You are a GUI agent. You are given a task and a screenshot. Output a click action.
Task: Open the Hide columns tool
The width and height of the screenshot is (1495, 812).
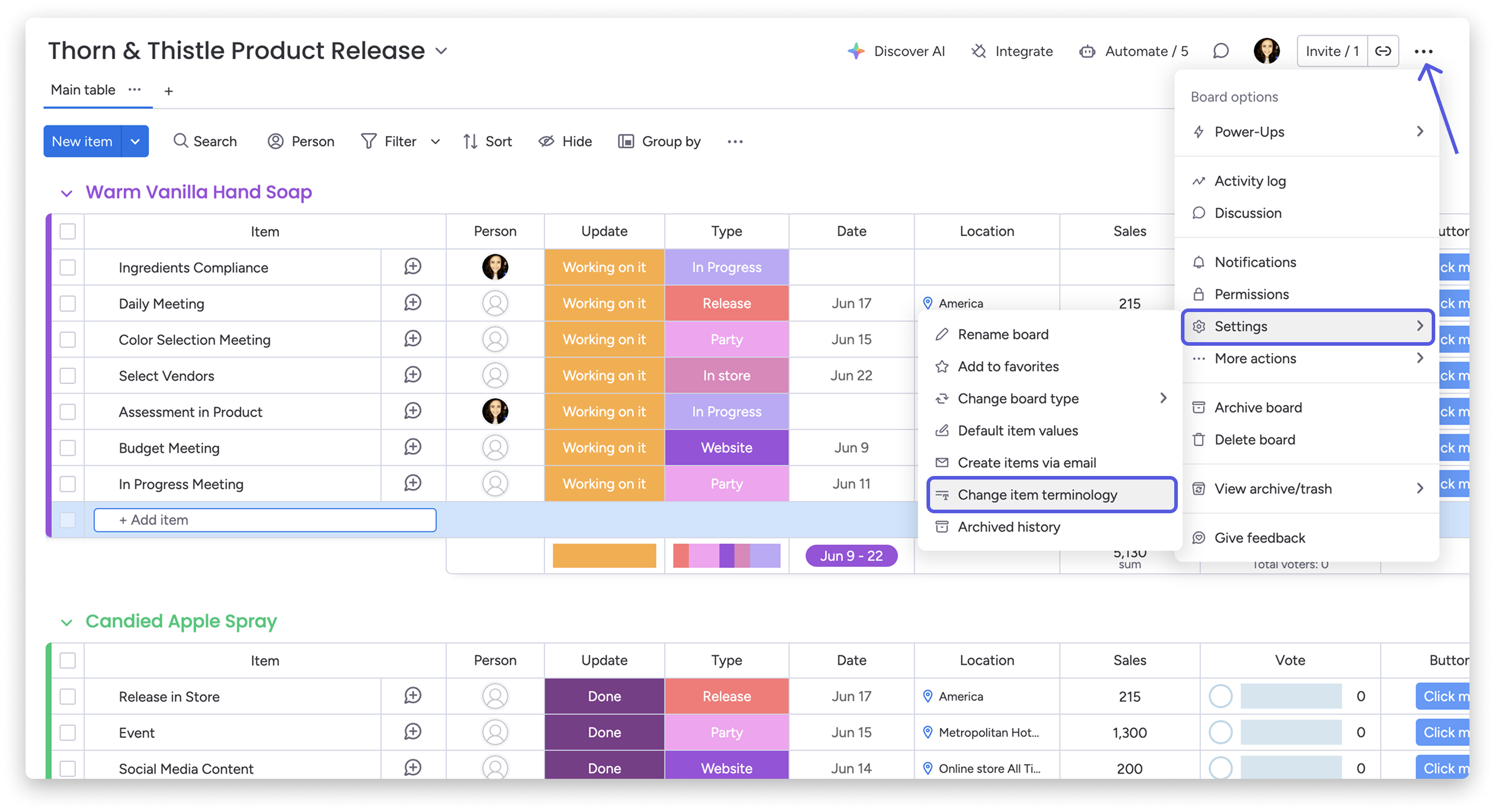point(565,141)
